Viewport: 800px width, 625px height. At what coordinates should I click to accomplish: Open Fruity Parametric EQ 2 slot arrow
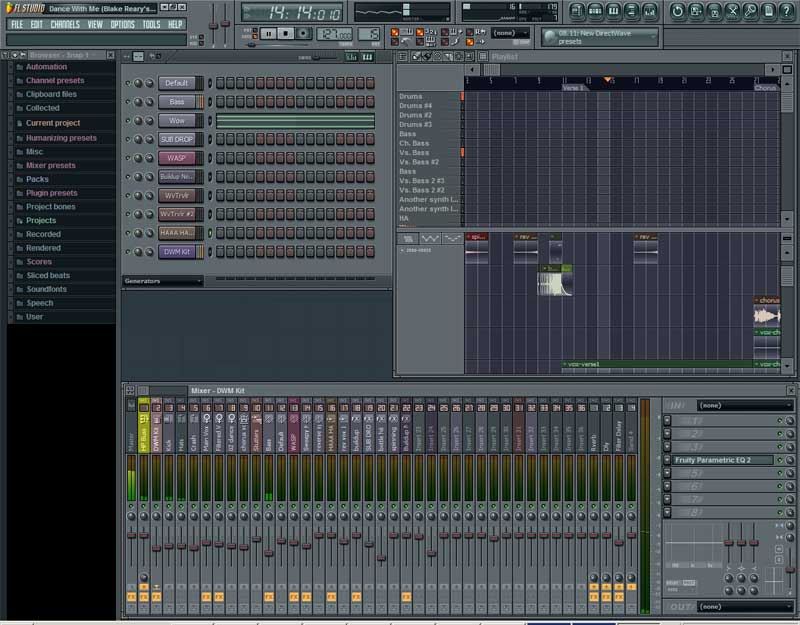[667, 460]
